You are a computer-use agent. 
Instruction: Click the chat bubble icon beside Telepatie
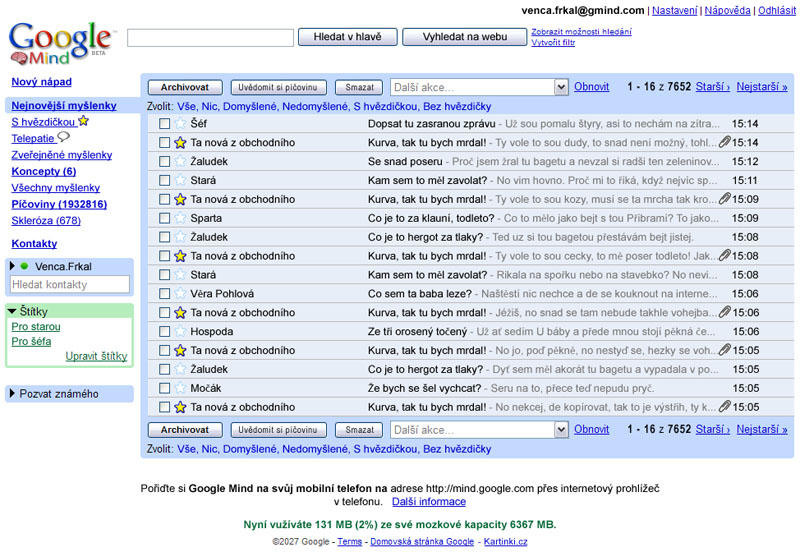click(x=64, y=138)
